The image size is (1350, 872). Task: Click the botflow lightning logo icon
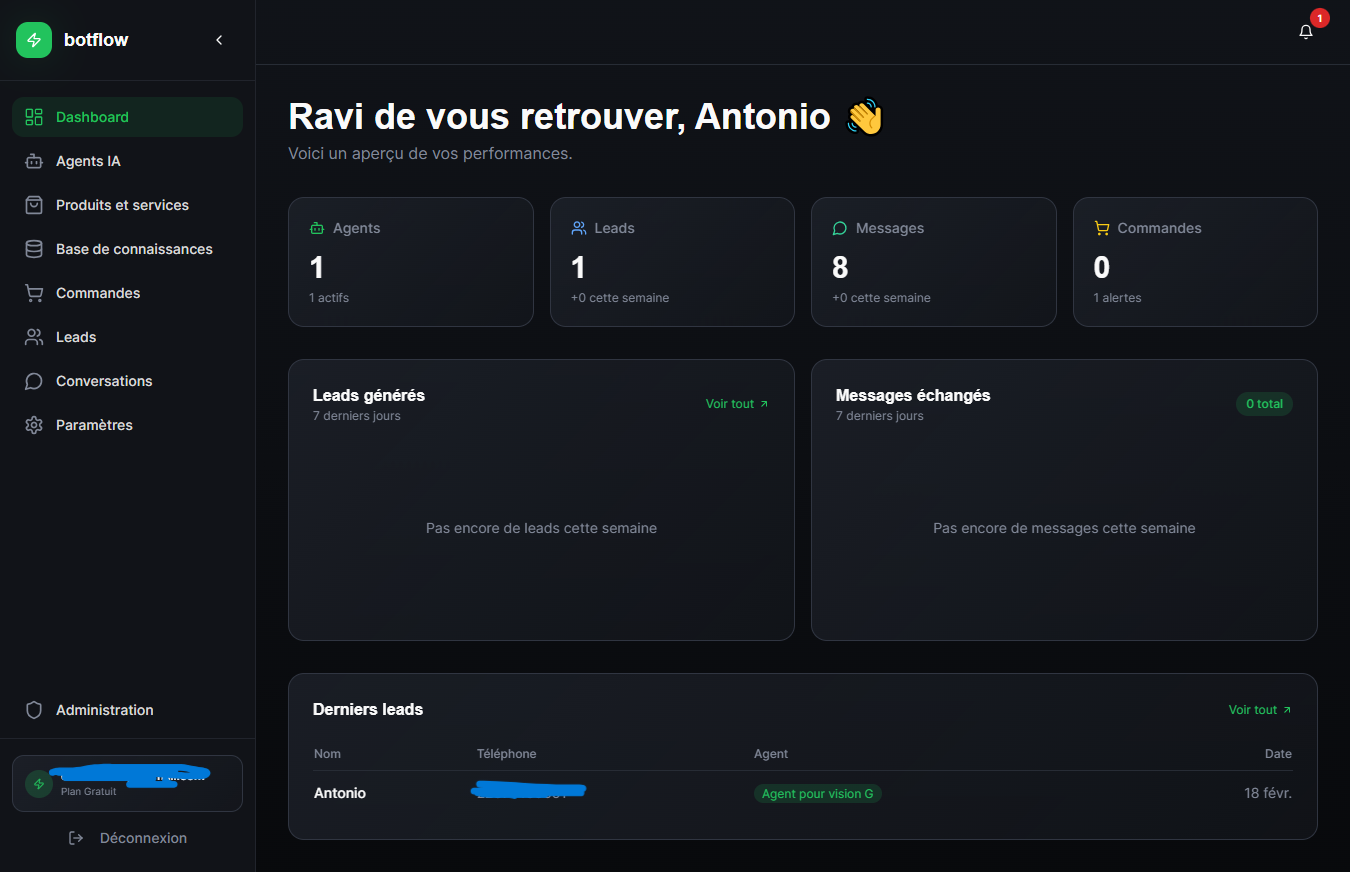click(34, 40)
